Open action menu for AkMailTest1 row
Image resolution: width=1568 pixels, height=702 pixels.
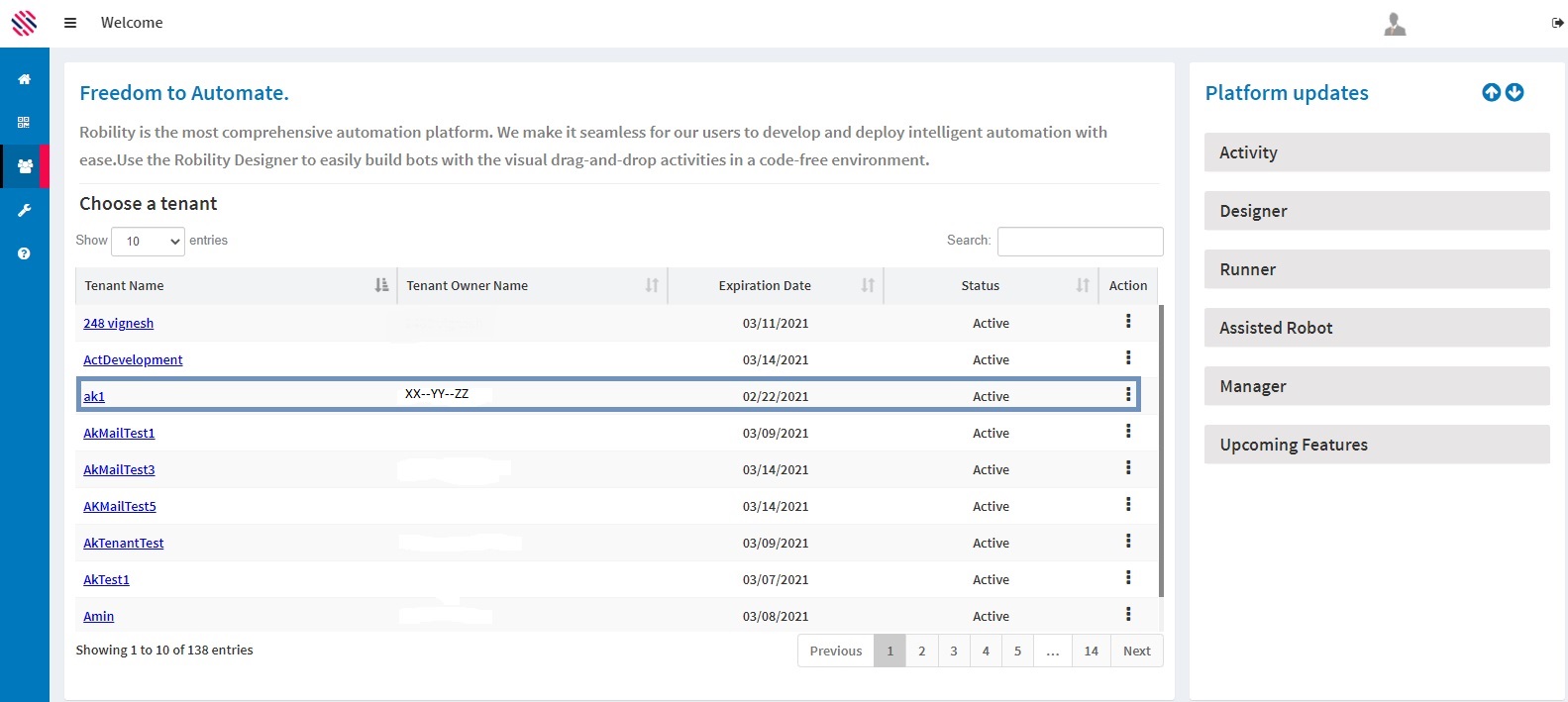[1128, 431]
